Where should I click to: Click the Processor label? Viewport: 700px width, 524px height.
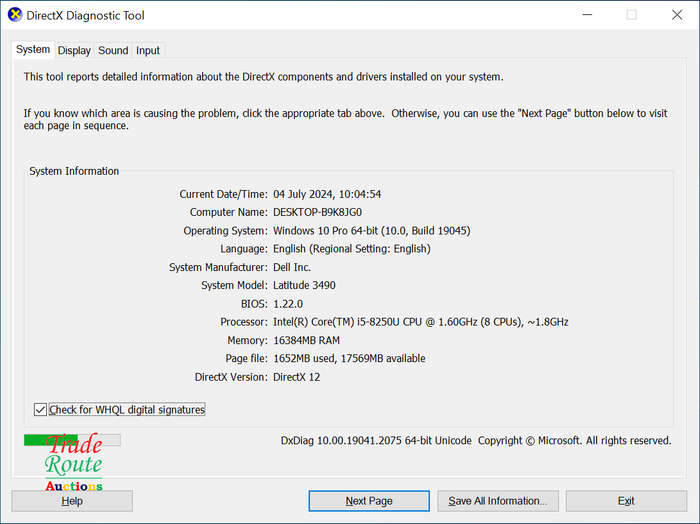click(244, 322)
